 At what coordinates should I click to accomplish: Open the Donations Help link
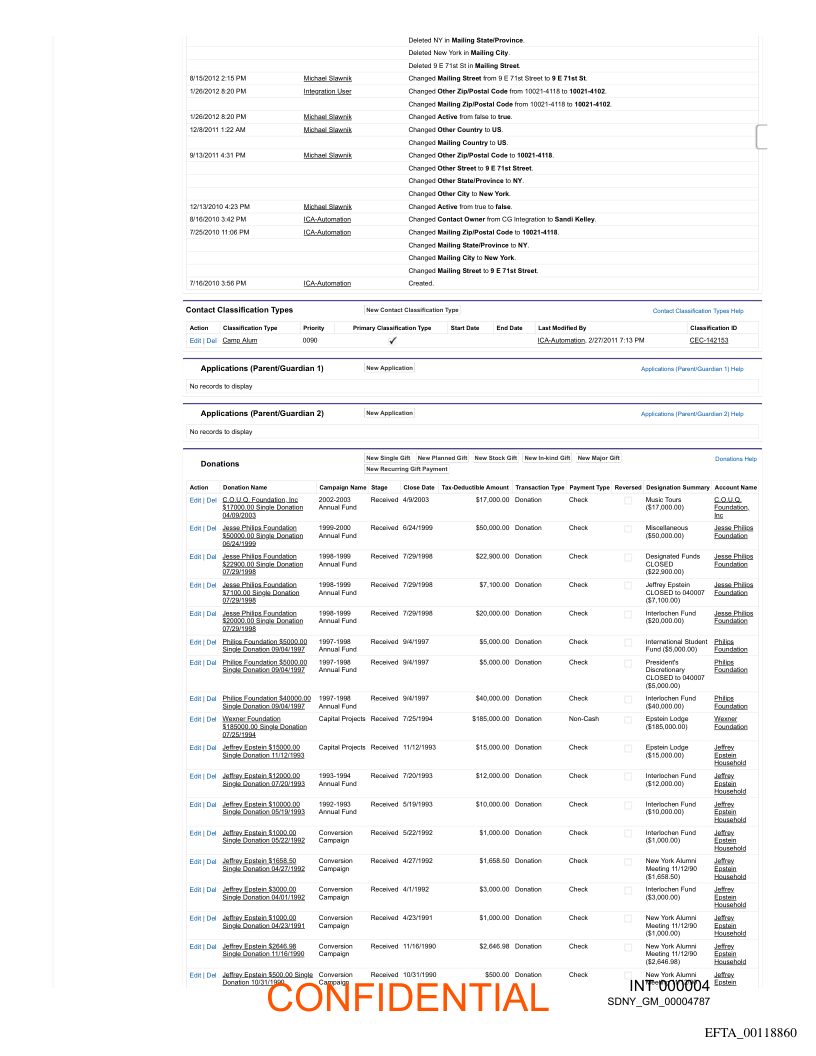(736, 459)
